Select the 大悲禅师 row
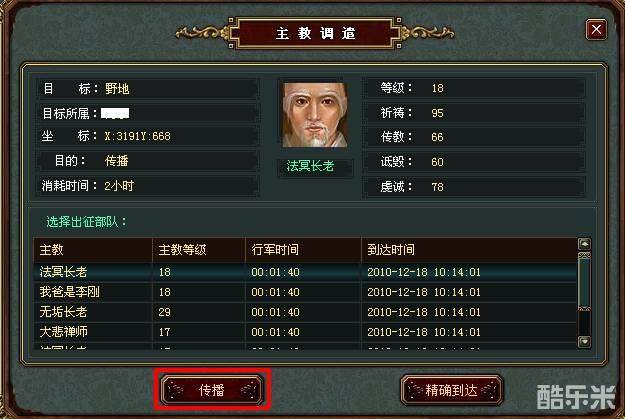Image resolution: width=625 pixels, height=419 pixels. coord(305,332)
